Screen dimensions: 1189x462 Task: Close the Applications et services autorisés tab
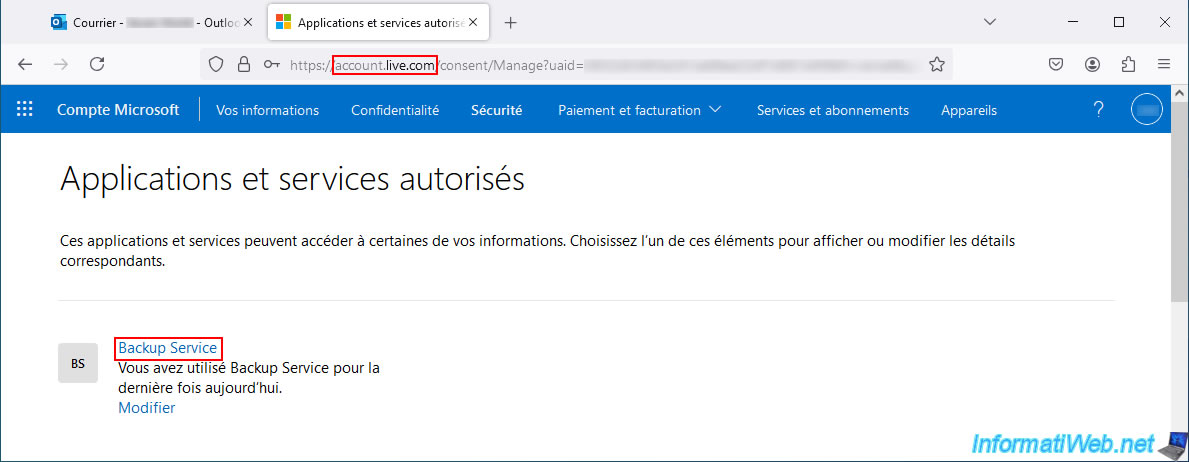[473, 22]
